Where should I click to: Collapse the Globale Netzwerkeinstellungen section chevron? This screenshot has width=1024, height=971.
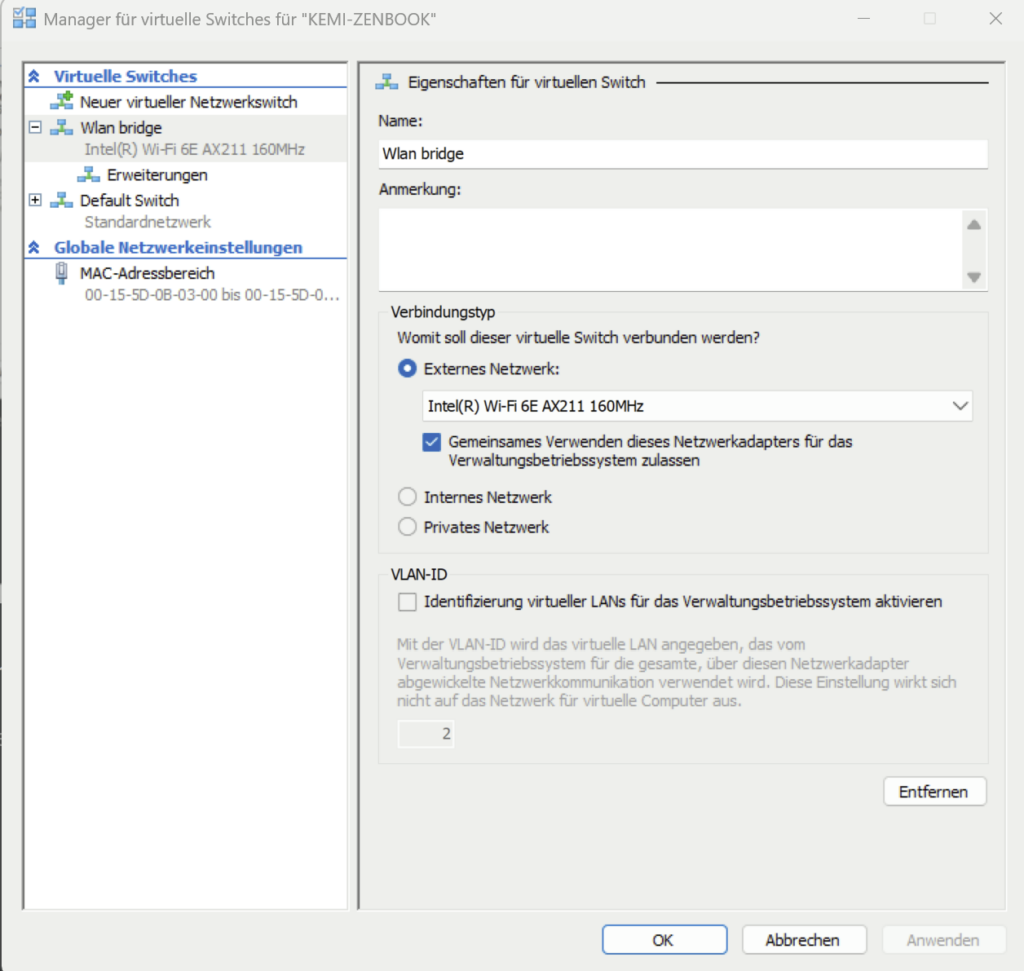pos(36,247)
